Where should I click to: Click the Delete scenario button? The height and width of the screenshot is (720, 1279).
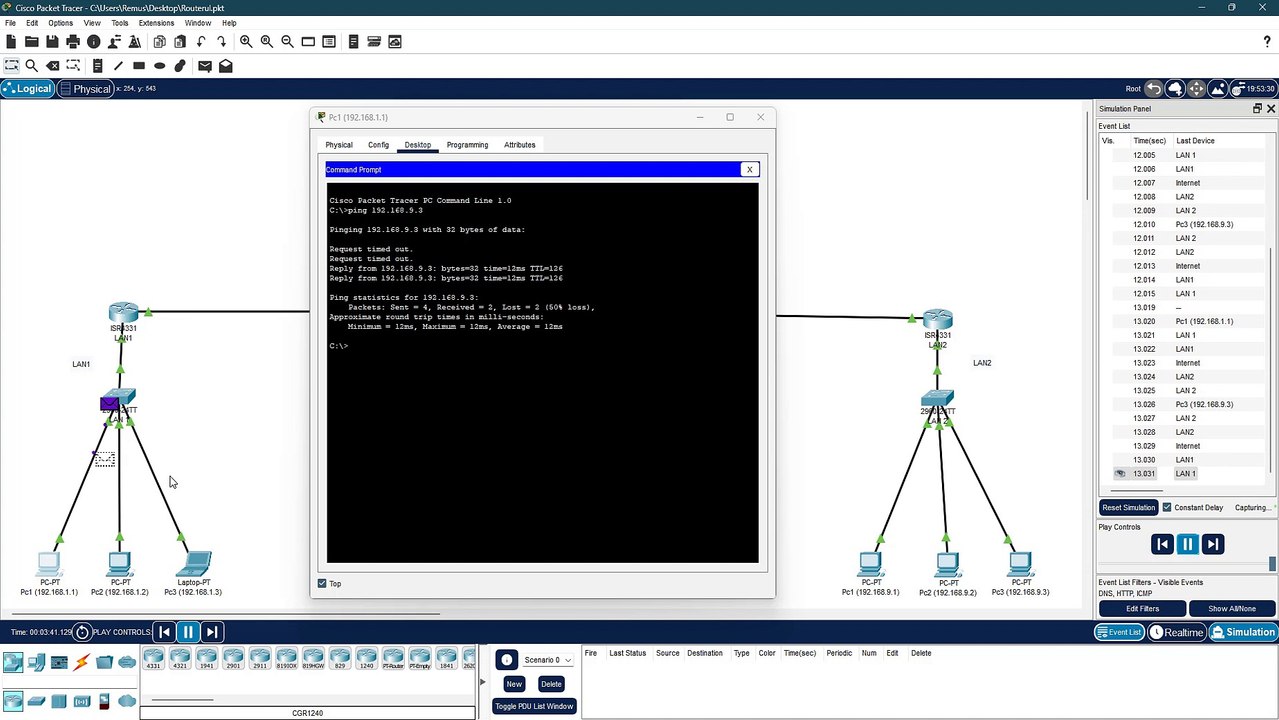[x=551, y=684]
